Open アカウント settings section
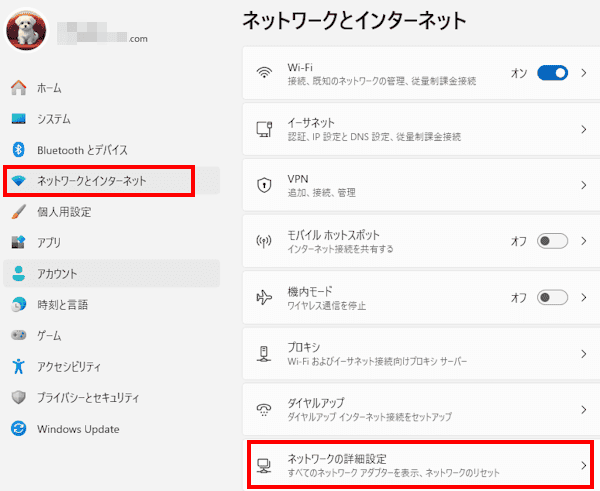The image size is (600, 491). [57, 274]
